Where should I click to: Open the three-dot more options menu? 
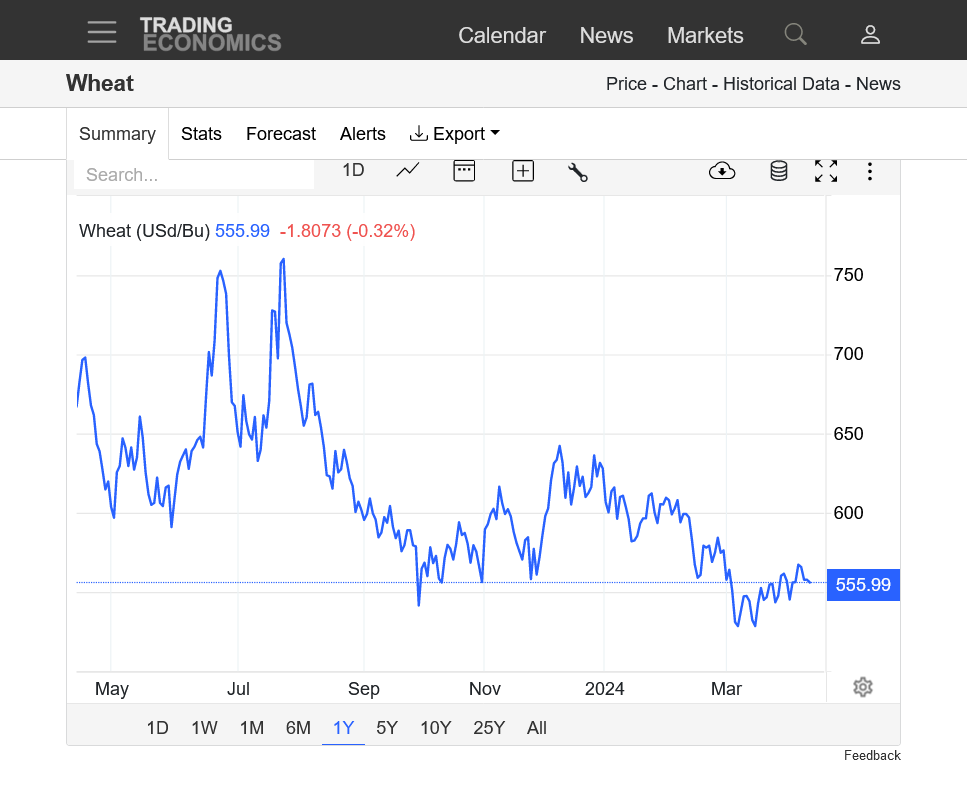(870, 171)
